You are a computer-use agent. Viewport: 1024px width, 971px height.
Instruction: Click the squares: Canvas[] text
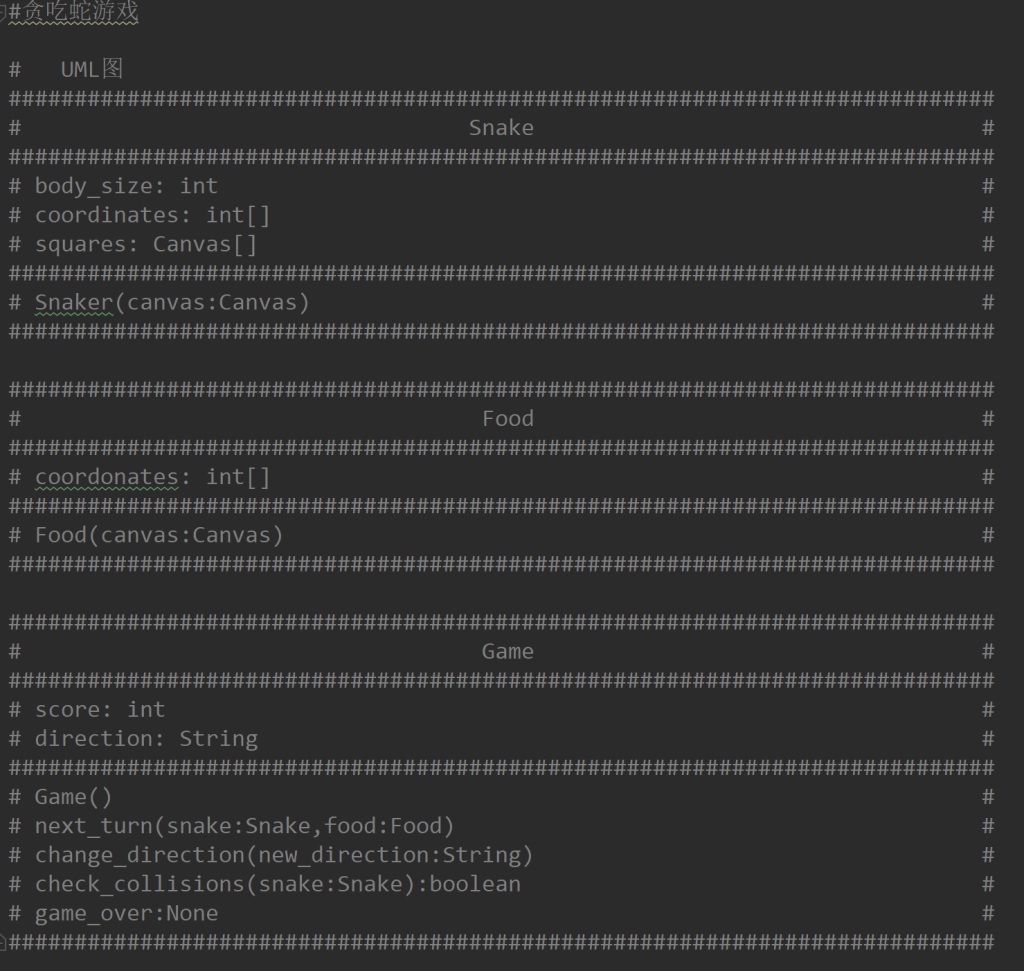(x=146, y=244)
